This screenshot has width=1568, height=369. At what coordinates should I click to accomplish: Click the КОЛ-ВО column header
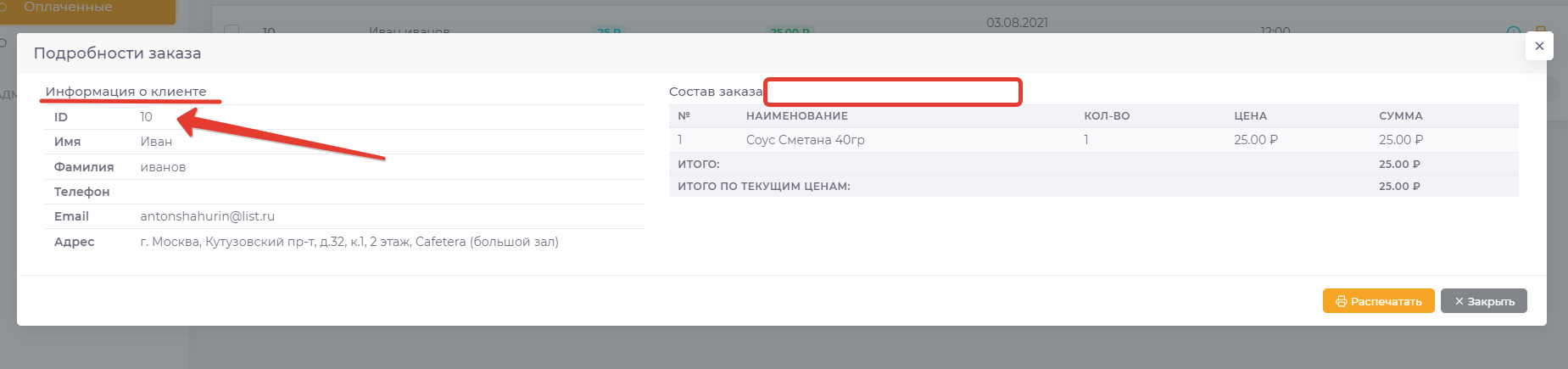pos(1106,116)
